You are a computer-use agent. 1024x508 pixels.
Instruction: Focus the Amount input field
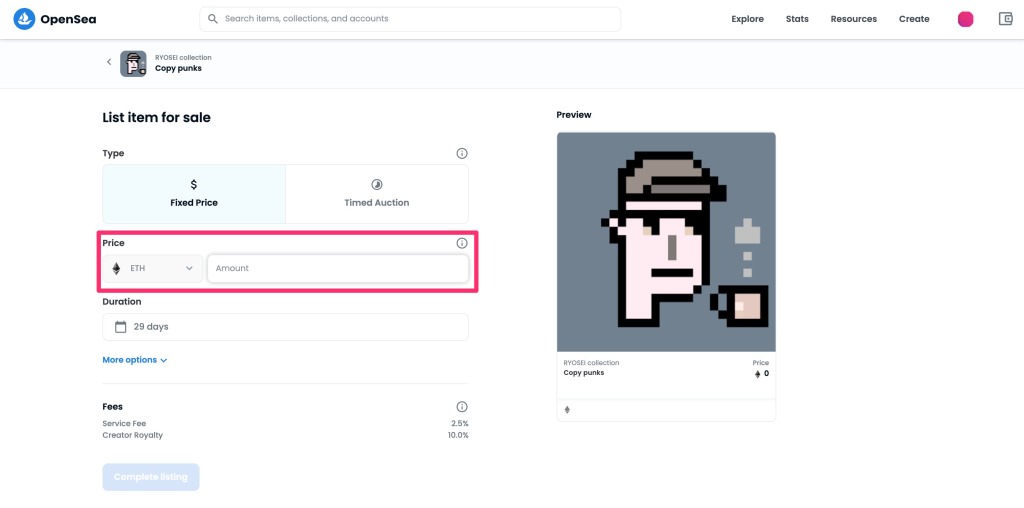pos(338,268)
